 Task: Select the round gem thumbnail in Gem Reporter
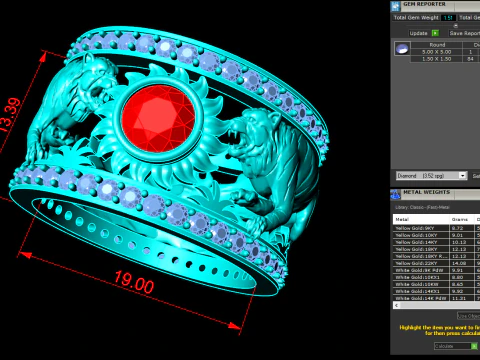coord(402,49)
